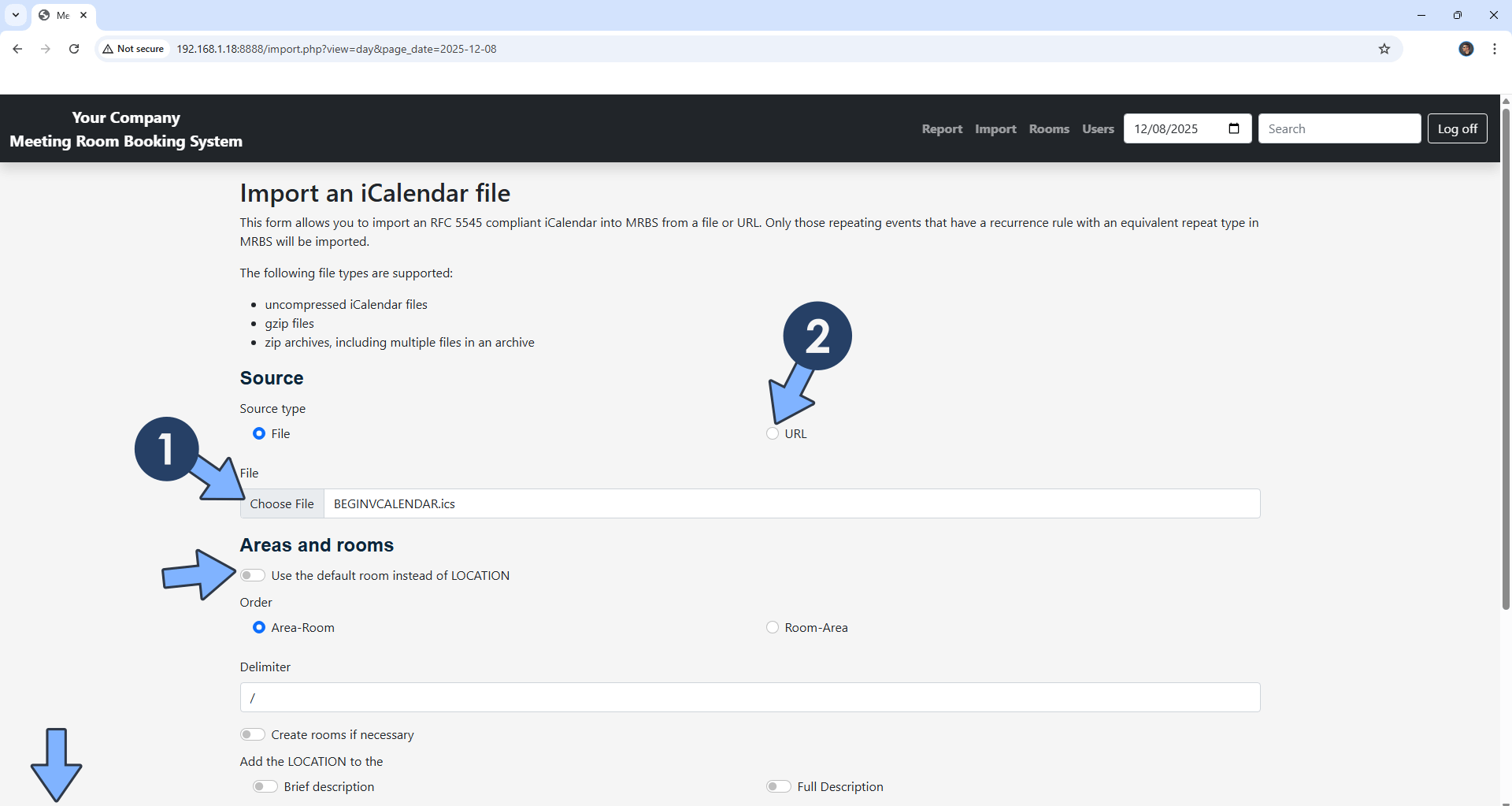Click the Not secure warning icon
Screen dimensions: 1512x806
pos(108,49)
